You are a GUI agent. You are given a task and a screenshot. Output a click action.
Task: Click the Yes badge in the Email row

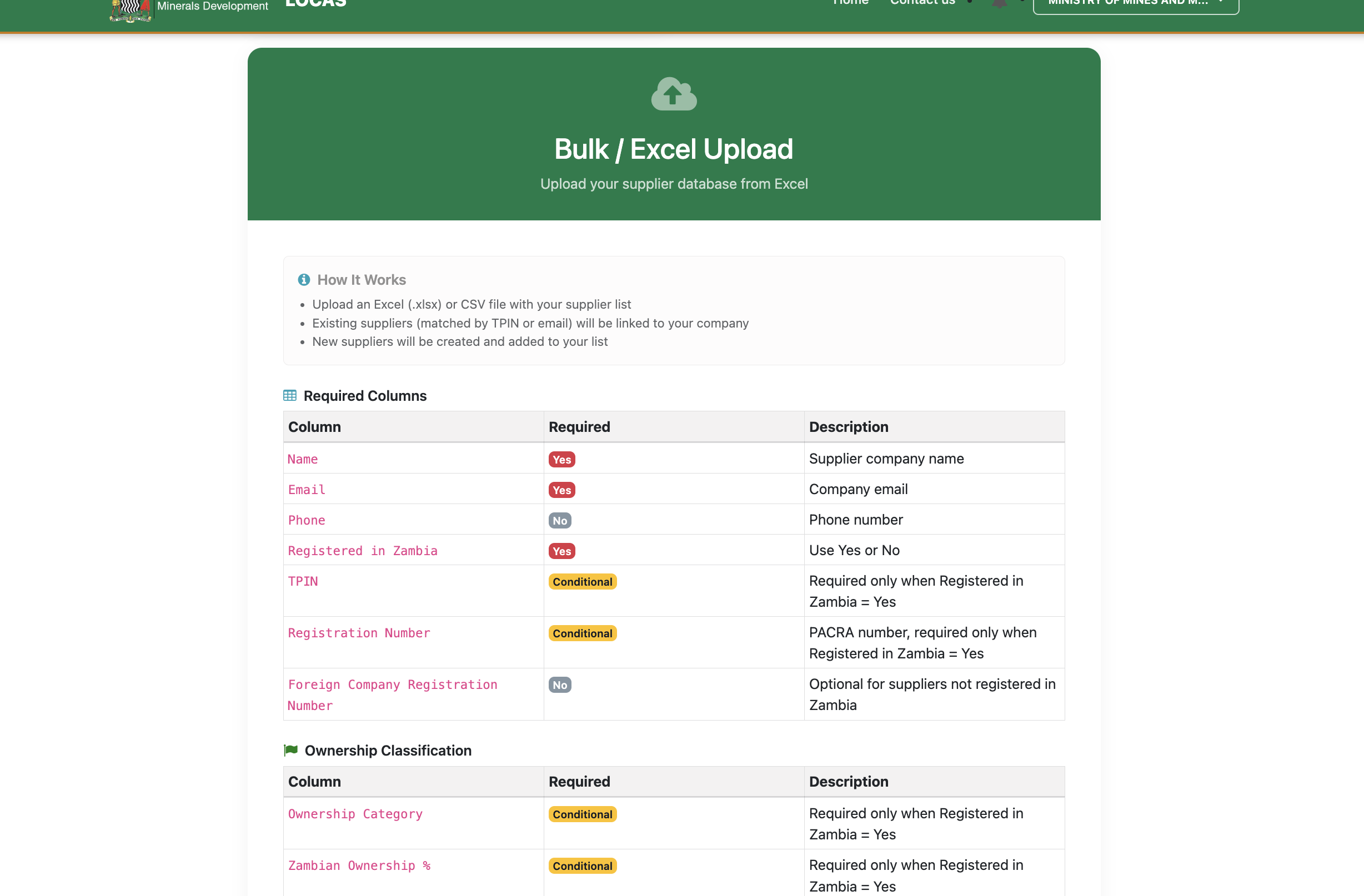pyautogui.click(x=561, y=490)
